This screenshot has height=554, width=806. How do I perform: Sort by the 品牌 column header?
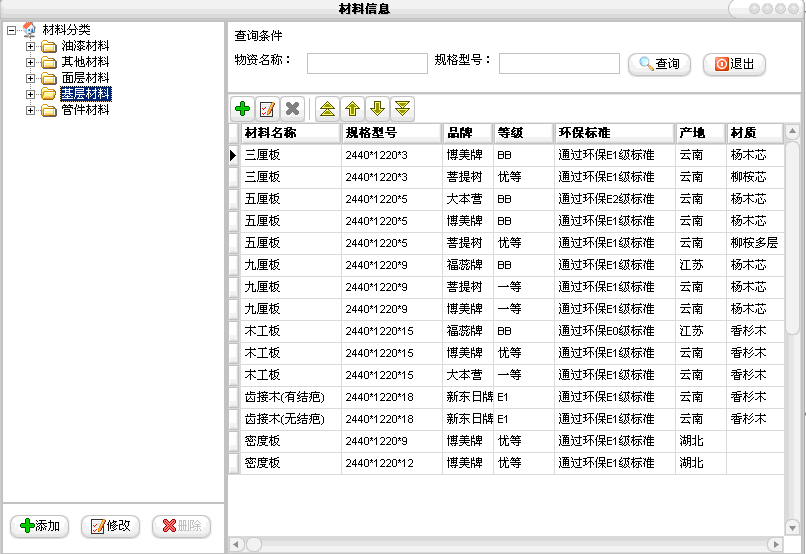(x=467, y=133)
